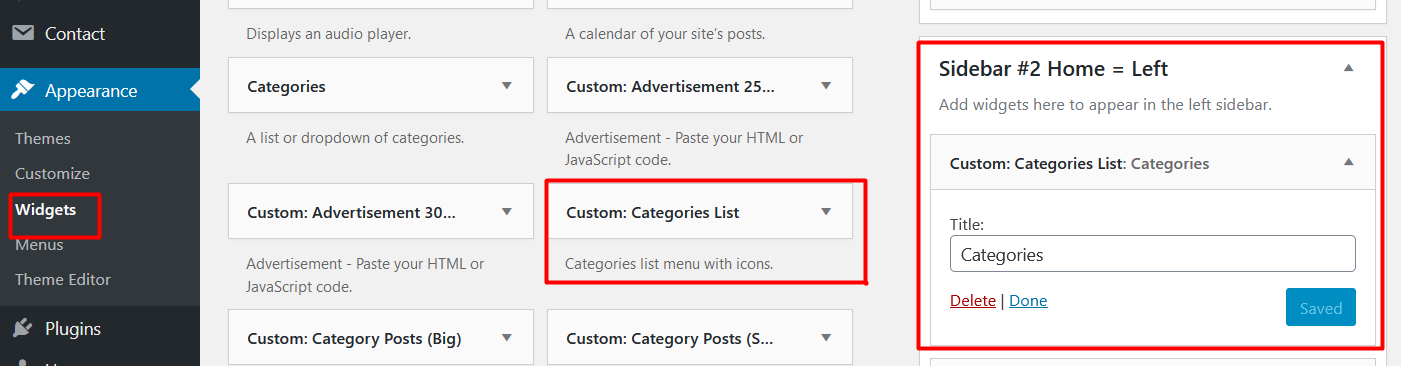Expand Custom: Category Posts (S... arrow
This screenshot has height=366, width=1401.
(826, 338)
